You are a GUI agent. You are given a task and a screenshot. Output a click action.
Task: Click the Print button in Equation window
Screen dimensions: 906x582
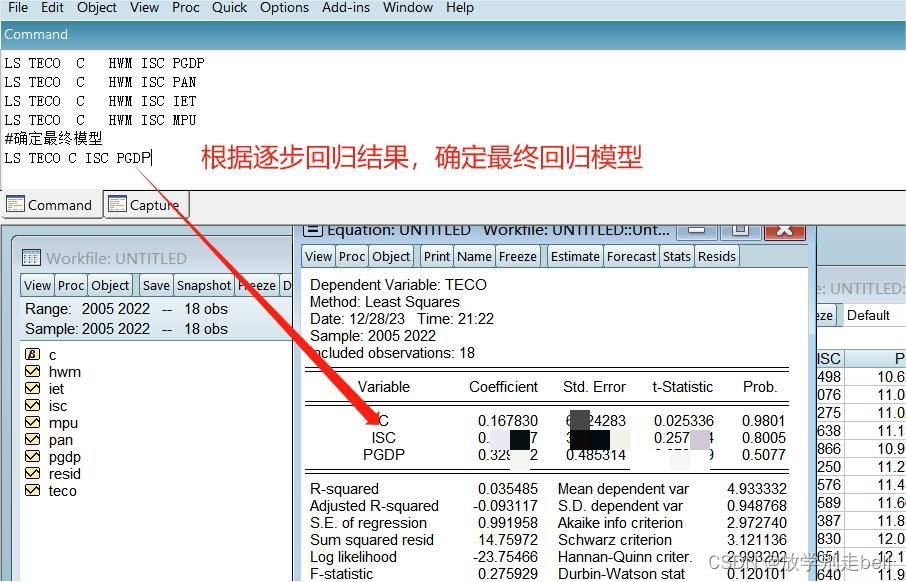(x=437, y=257)
